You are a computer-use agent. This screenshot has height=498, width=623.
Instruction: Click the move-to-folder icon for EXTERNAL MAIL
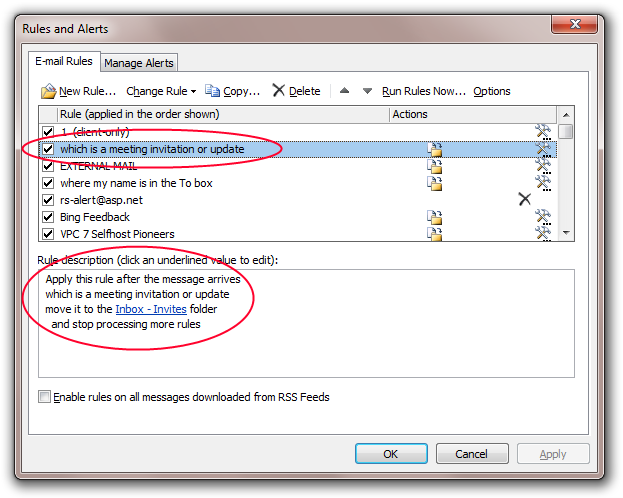tap(435, 166)
